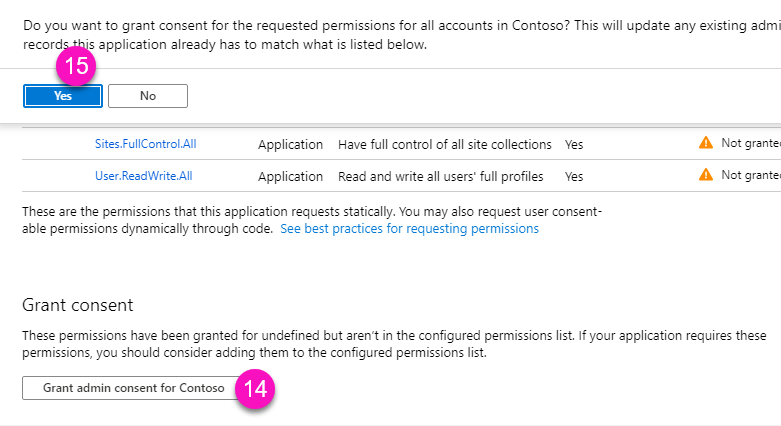Image resolution: width=781 pixels, height=426 pixels.
Task: Follow the best practices for requesting permissions link
Action: 409,229
